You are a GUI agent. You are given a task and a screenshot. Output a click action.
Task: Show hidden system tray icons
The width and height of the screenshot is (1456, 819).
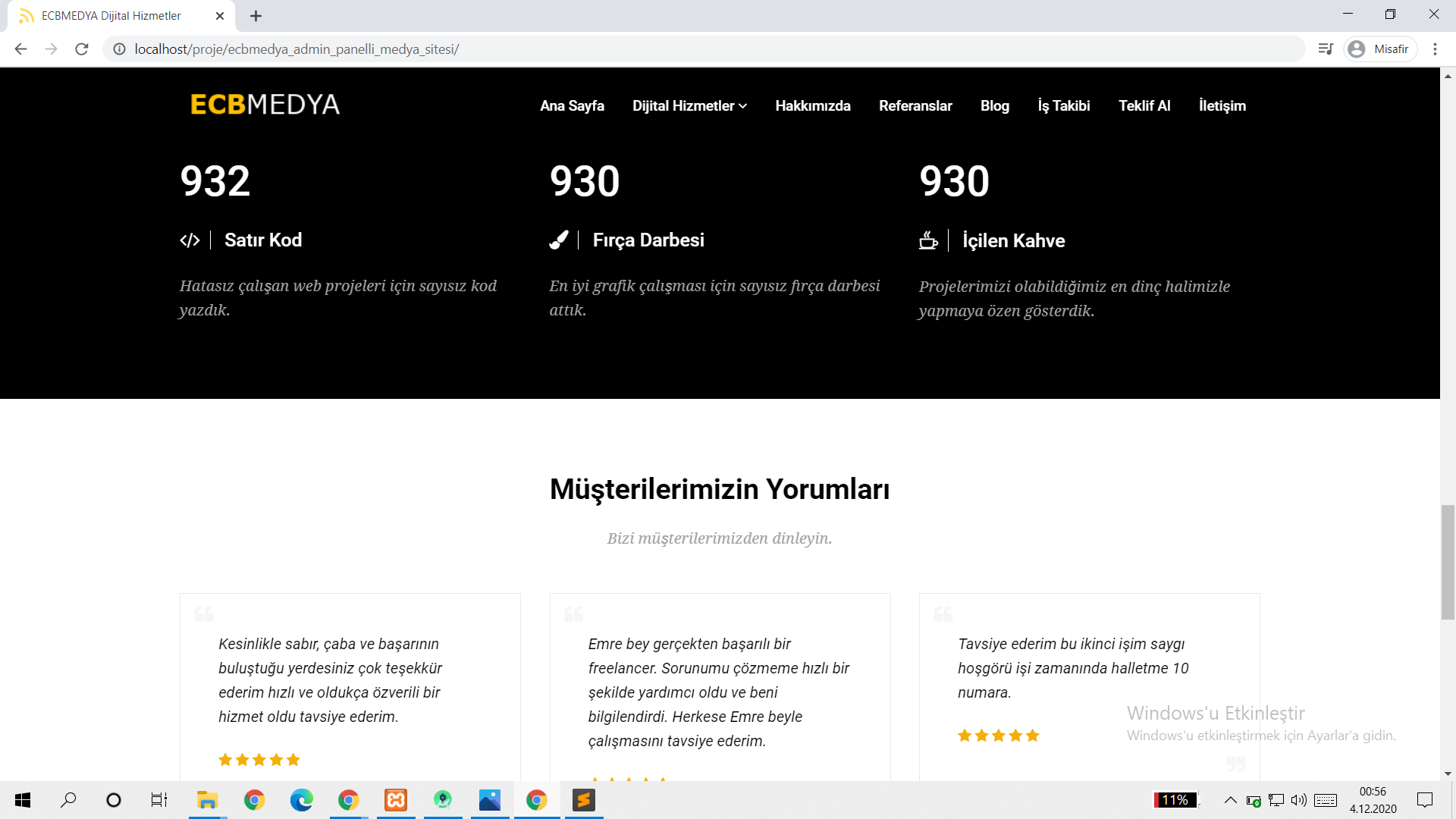pyautogui.click(x=1230, y=800)
